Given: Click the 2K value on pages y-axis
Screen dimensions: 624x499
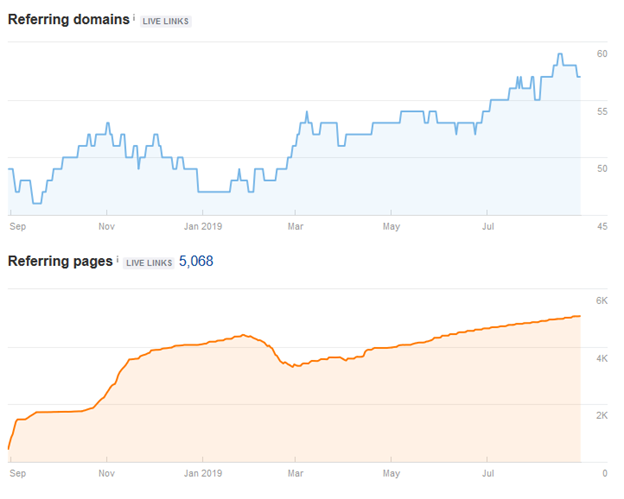Looking at the screenshot, I should pyautogui.click(x=601, y=415).
